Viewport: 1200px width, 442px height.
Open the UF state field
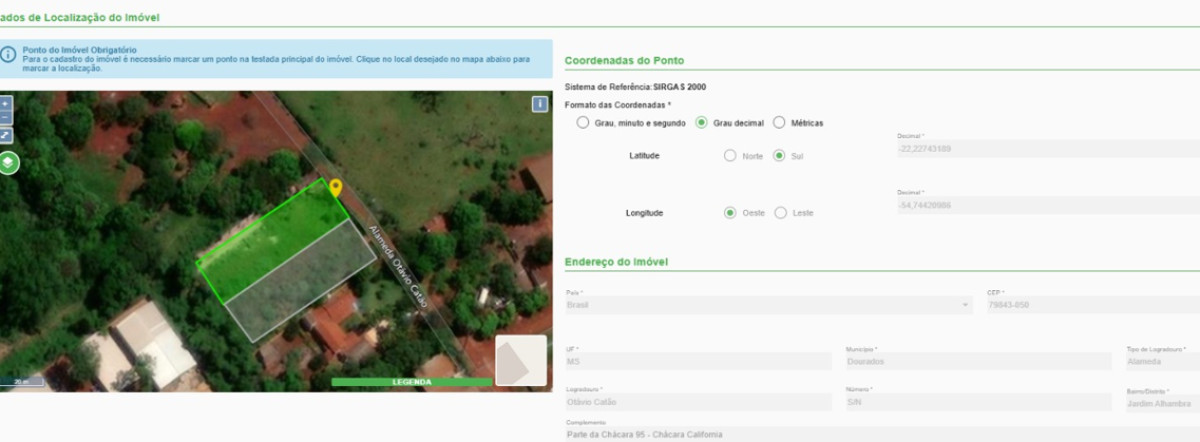pyautogui.click(x=698, y=361)
